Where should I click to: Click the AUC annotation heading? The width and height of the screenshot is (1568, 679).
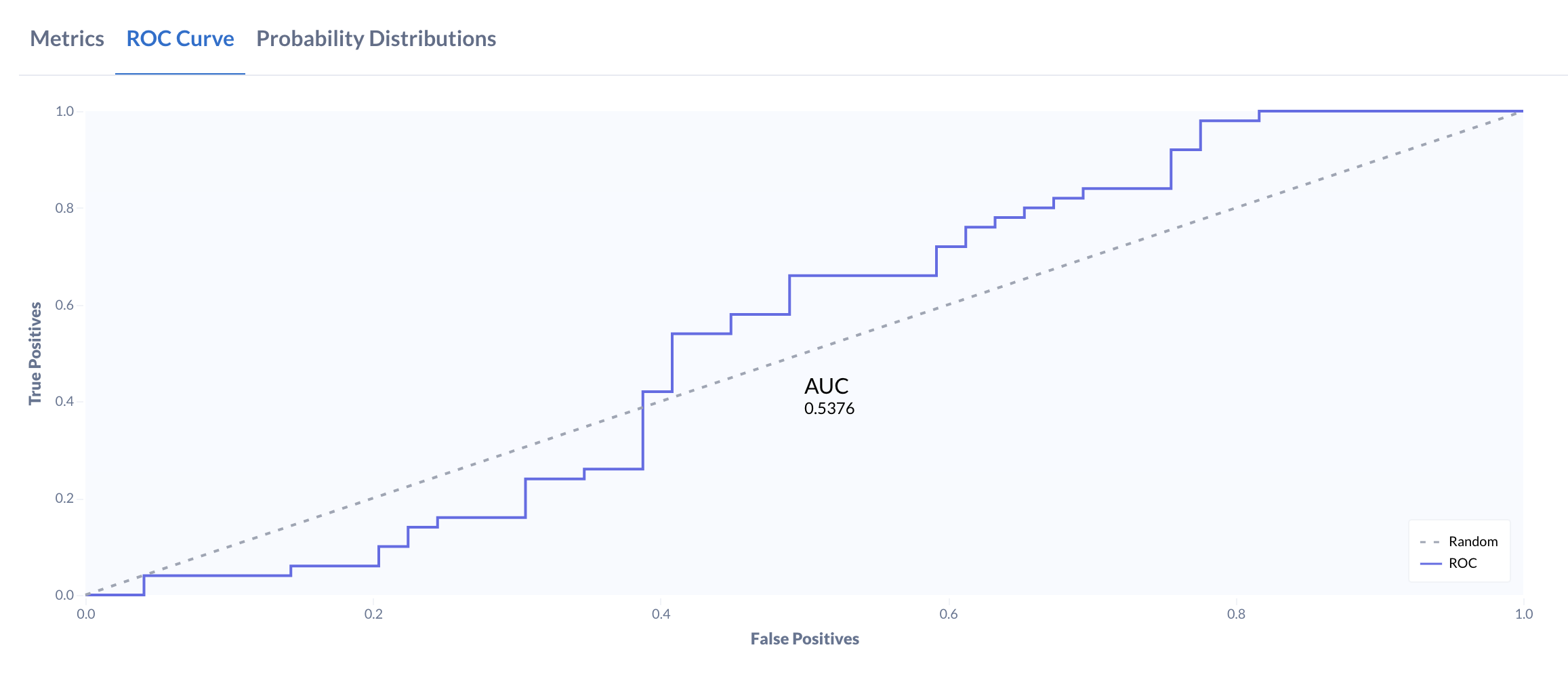826,386
